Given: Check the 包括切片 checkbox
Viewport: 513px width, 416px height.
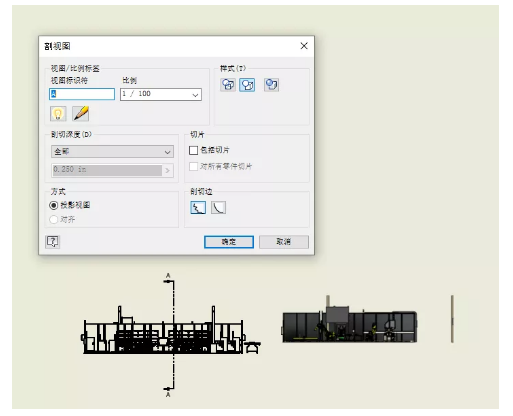Looking at the screenshot, I should pos(193,150).
